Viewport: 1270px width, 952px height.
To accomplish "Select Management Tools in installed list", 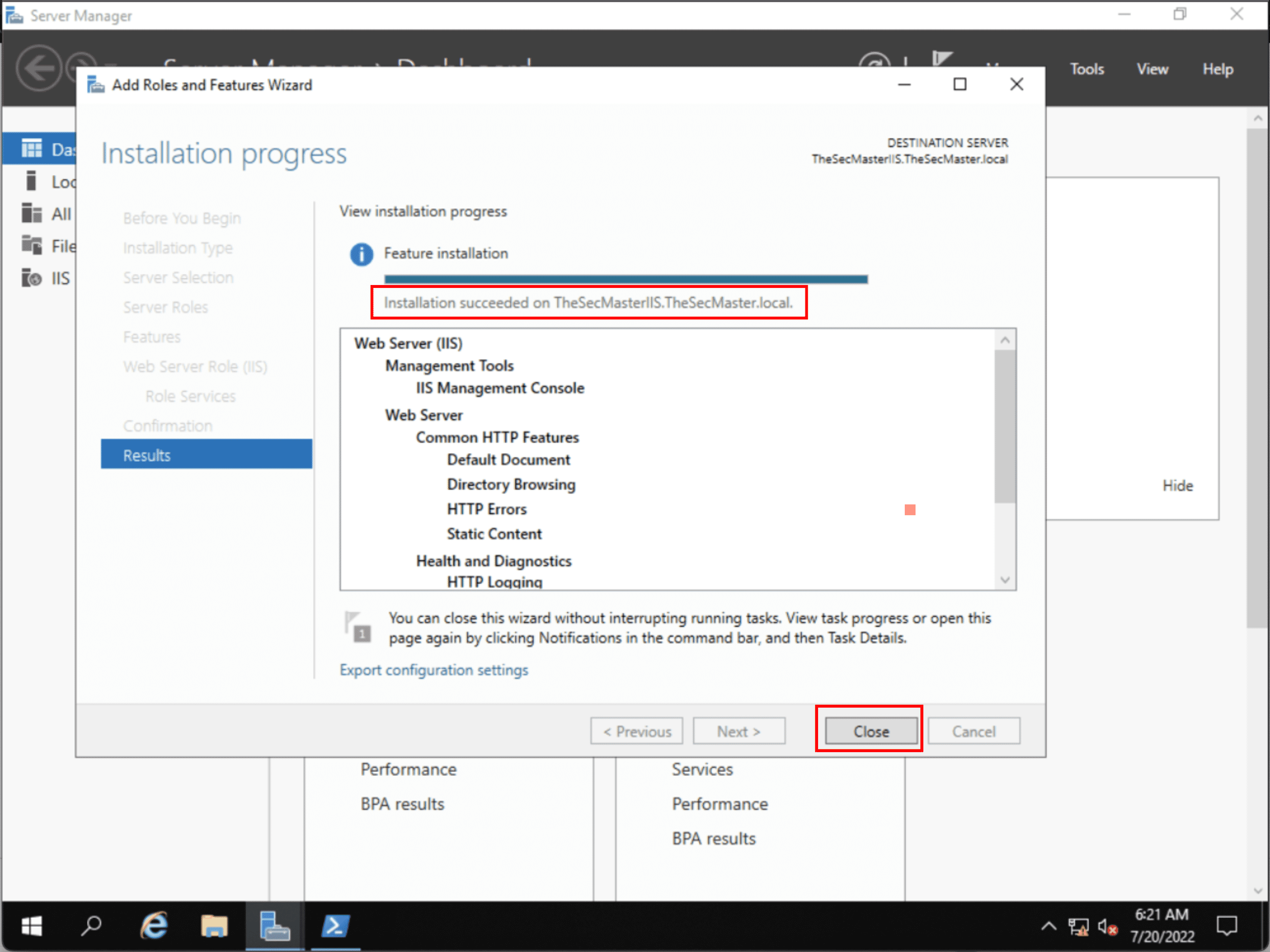I will (449, 366).
